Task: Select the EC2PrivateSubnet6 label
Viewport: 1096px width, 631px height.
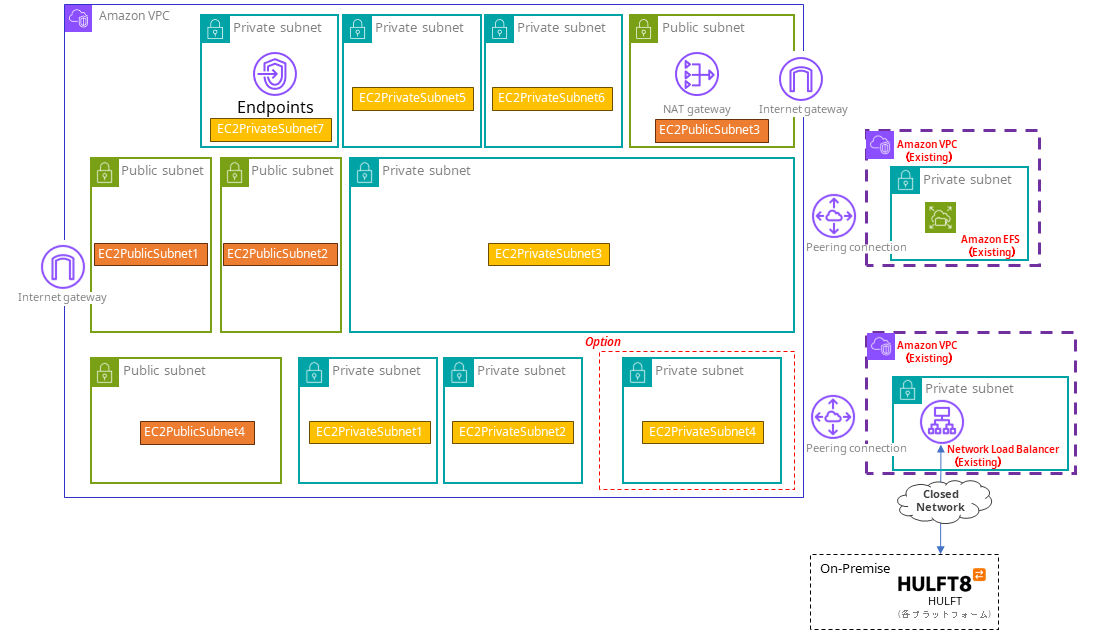Action: pos(551,99)
